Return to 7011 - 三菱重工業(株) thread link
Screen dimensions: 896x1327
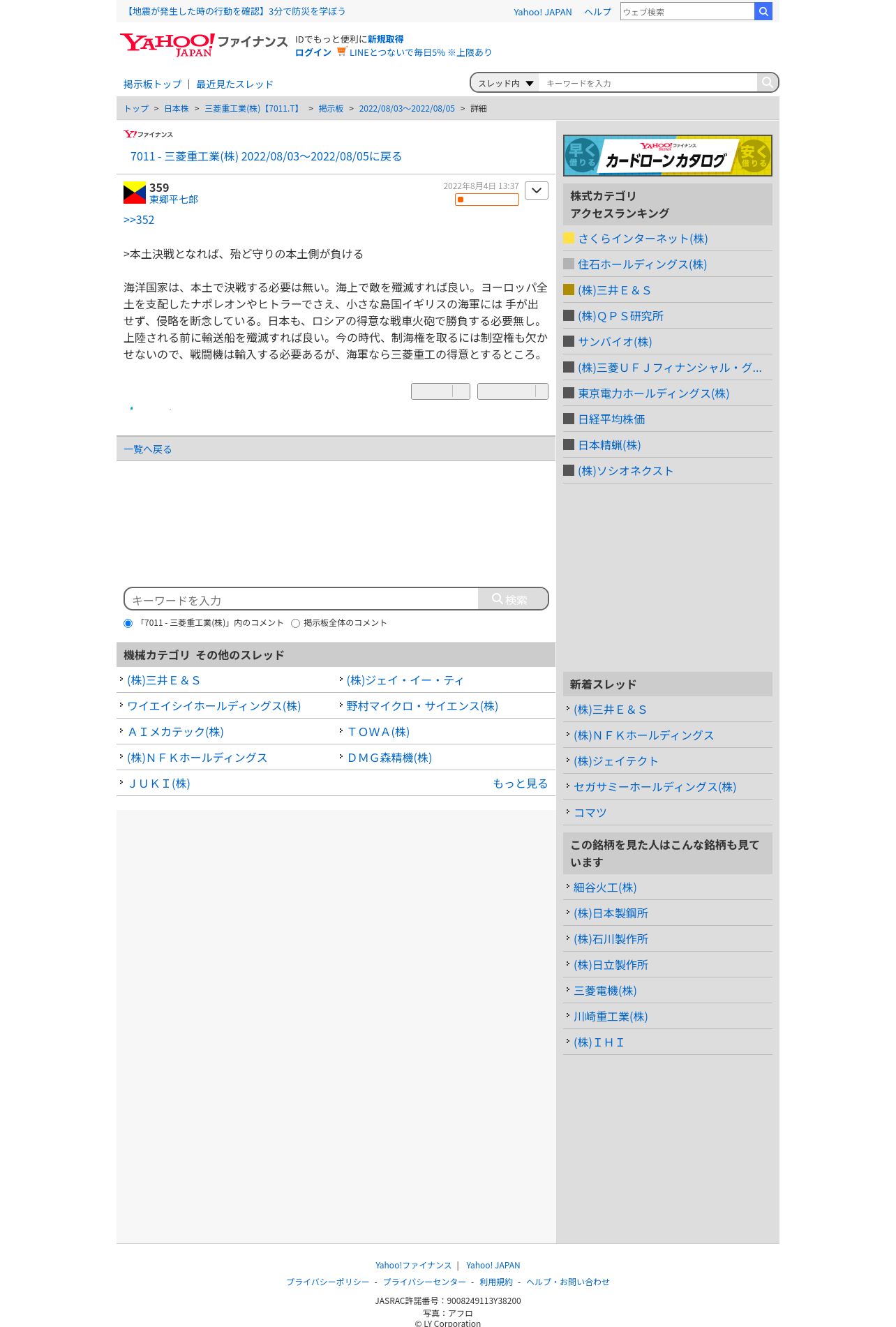point(266,156)
